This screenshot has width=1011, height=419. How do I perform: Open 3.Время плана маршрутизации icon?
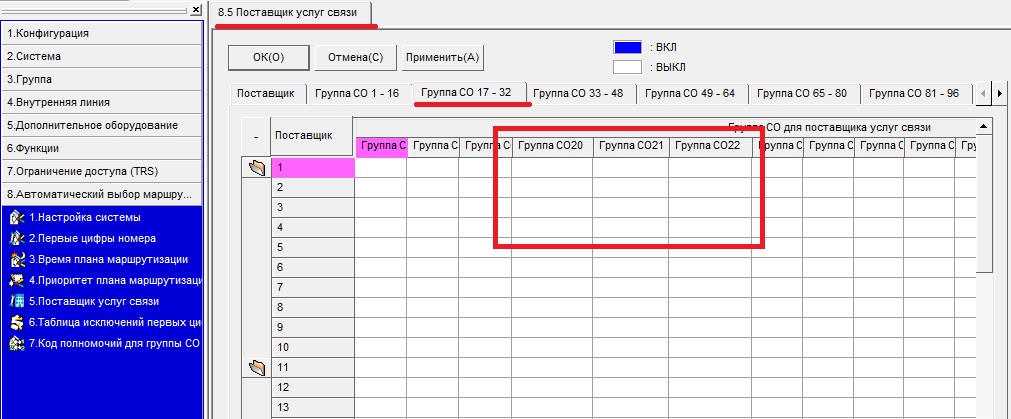(17, 260)
